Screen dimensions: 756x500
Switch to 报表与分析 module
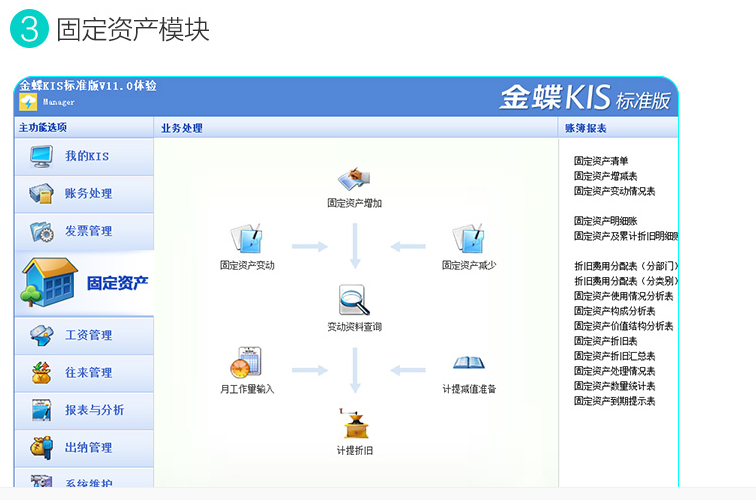pos(85,410)
